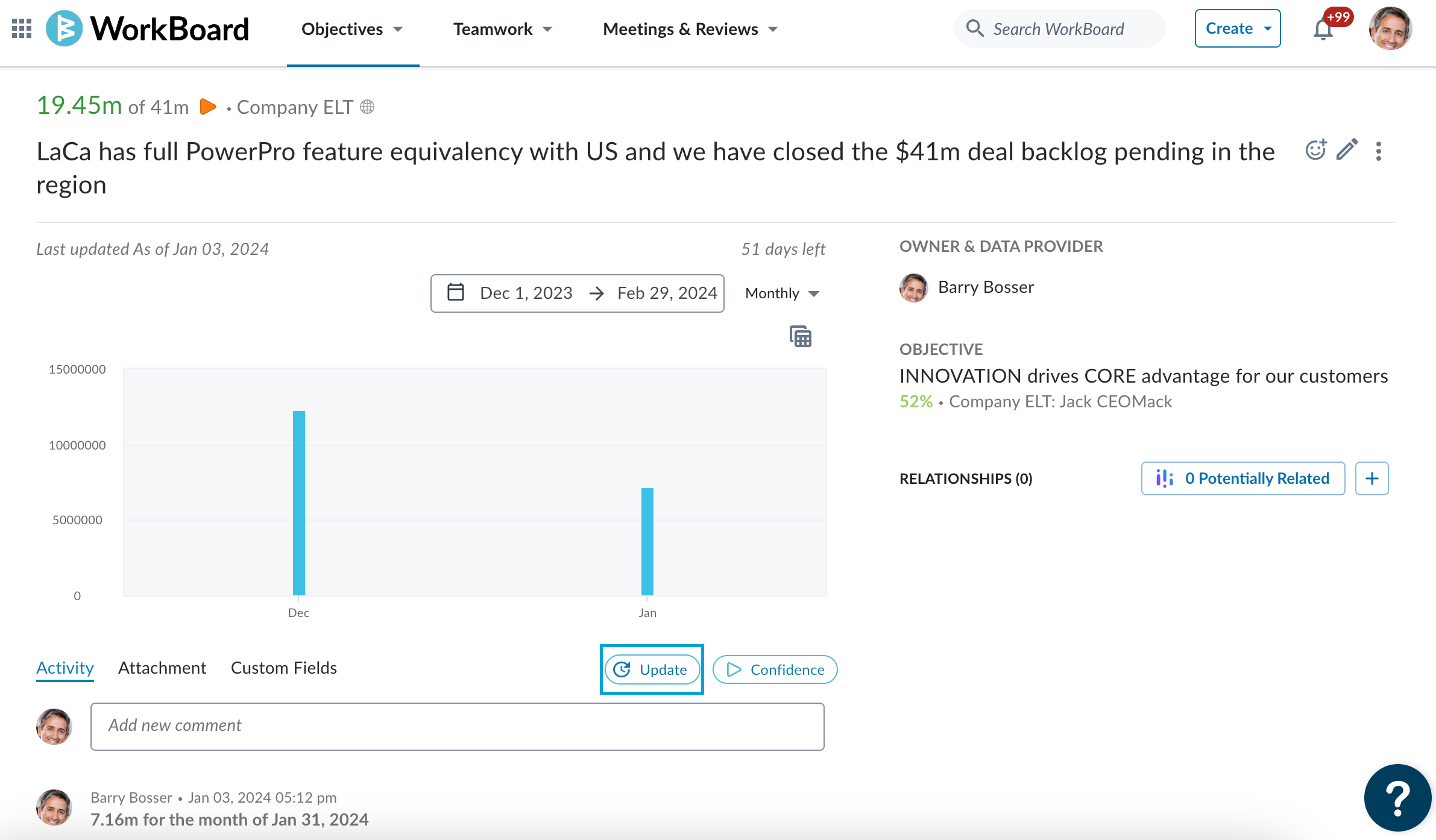
Task: Open the Create dropdown
Action: [1238, 28]
